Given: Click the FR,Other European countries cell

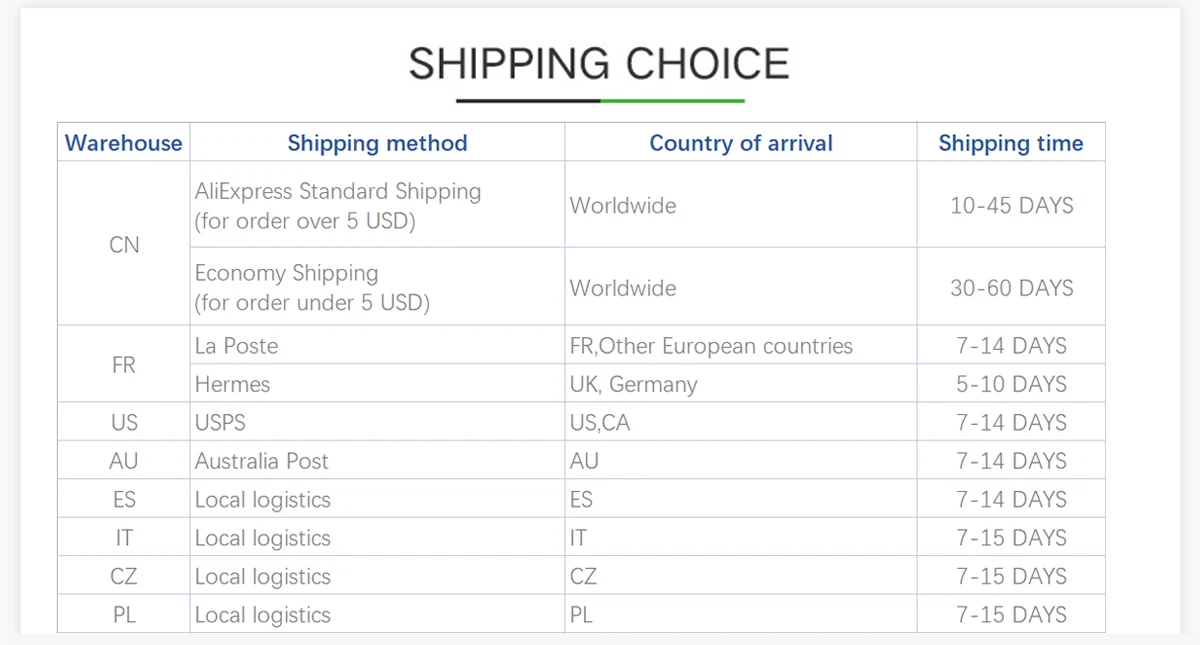Looking at the screenshot, I should (711, 346).
